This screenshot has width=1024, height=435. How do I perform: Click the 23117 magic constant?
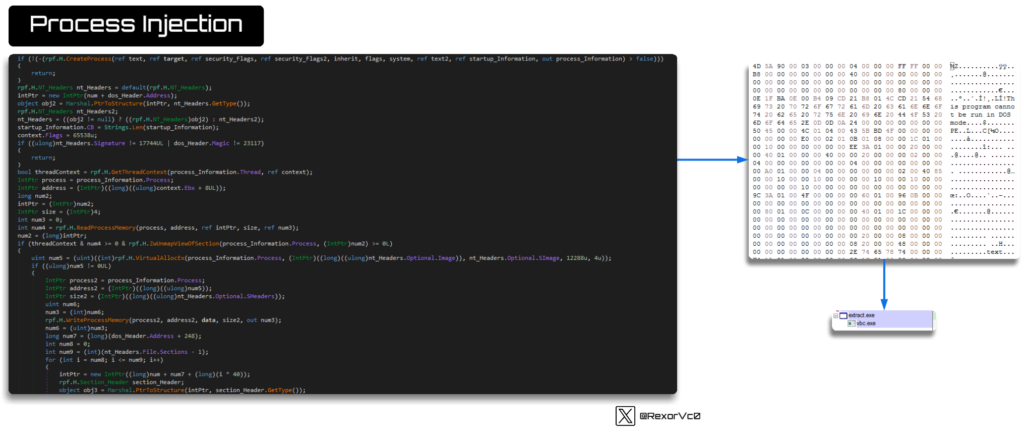tap(252, 142)
